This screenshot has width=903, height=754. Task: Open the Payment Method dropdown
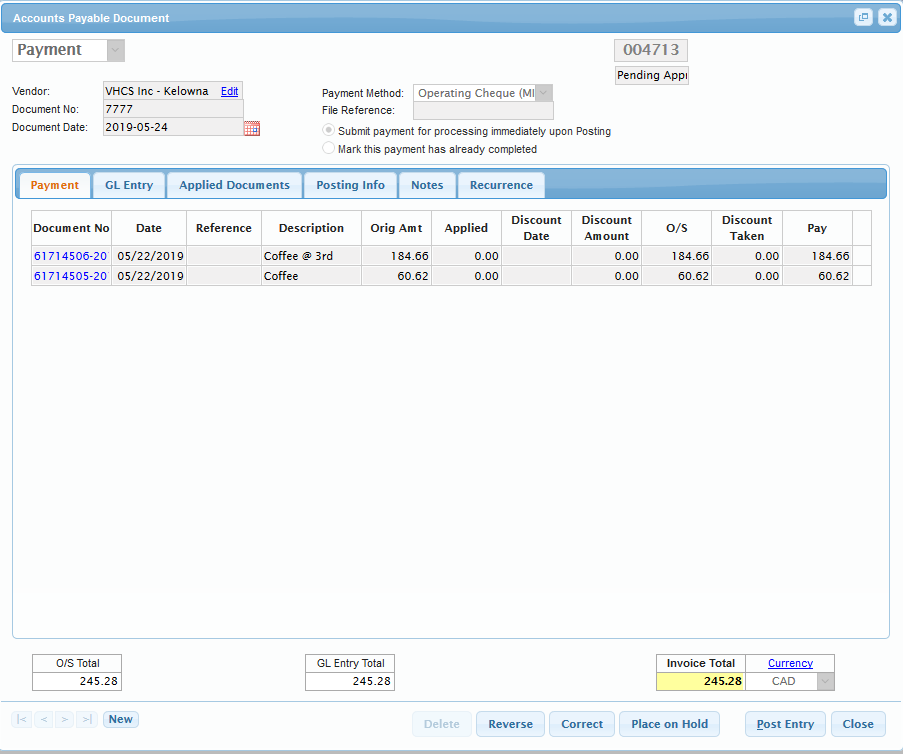pyautogui.click(x=544, y=93)
